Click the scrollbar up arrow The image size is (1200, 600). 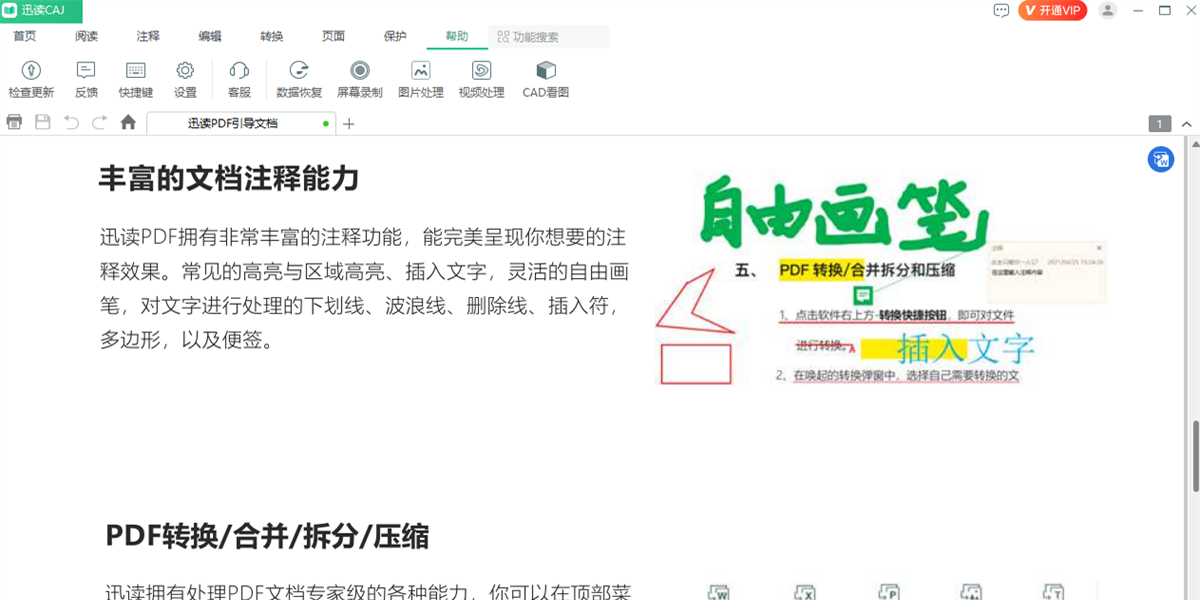(1193, 142)
